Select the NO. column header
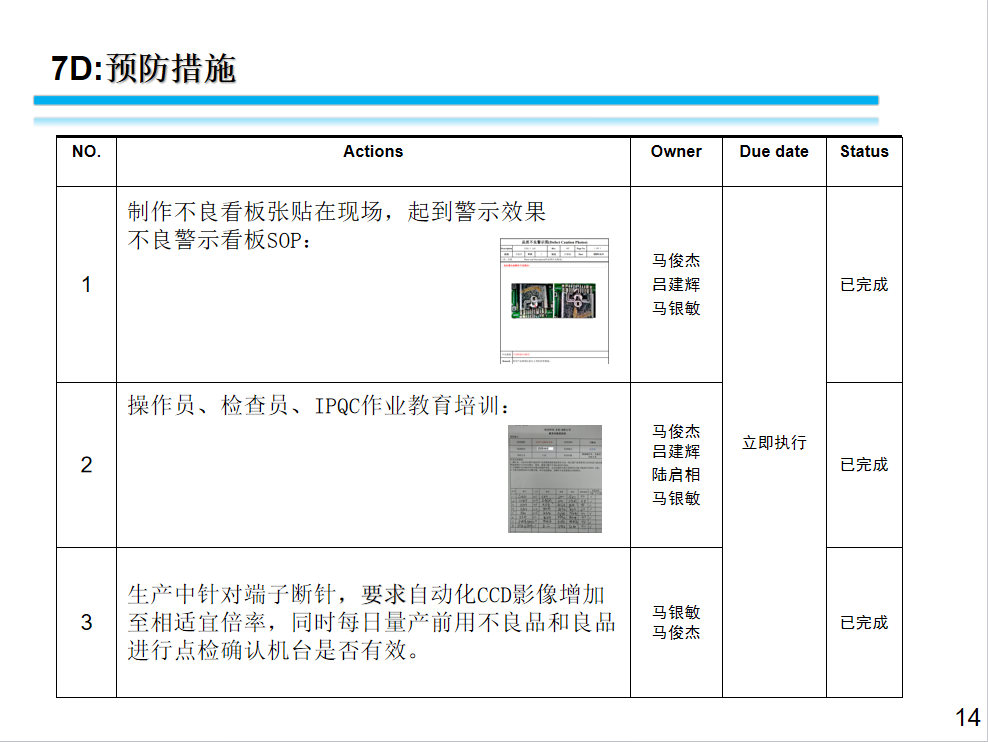 (x=86, y=152)
